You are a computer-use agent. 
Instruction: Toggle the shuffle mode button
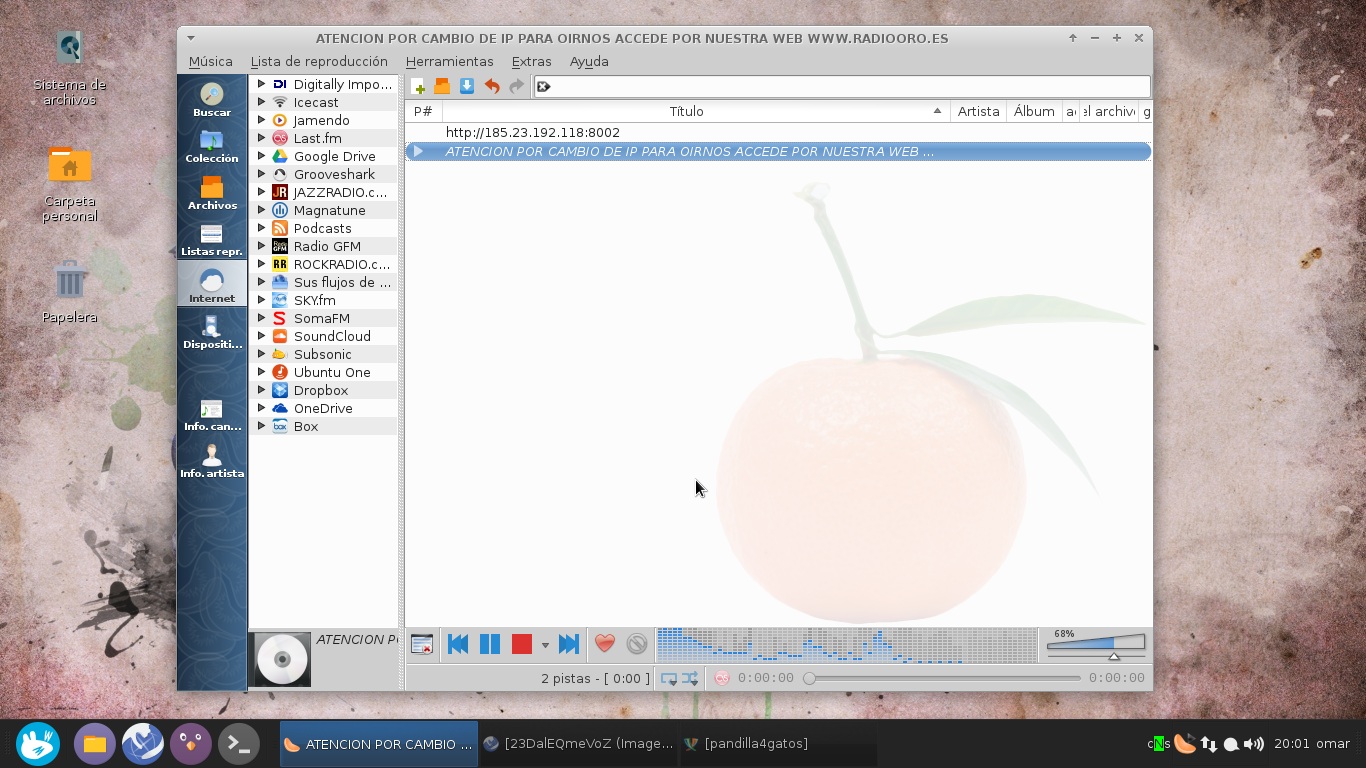[x=691, y=678]
